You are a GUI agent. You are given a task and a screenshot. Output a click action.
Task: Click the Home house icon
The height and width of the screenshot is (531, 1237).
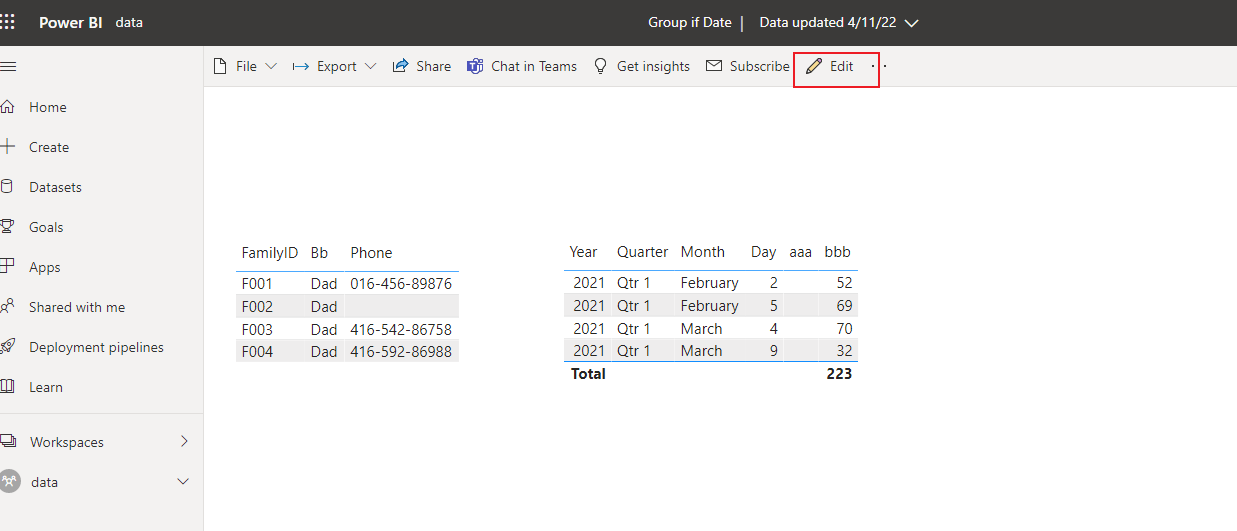click(x=7, y=106)
